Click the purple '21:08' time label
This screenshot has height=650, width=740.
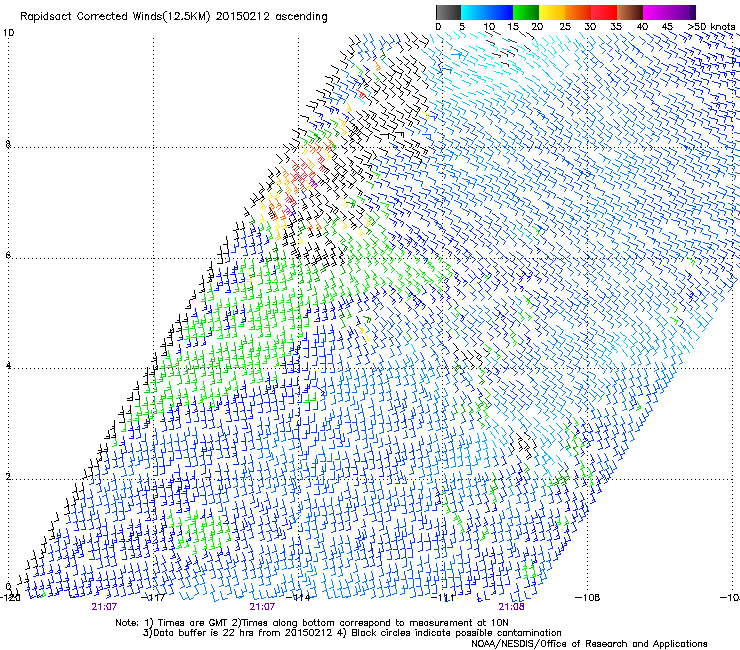tap(512, 607)
